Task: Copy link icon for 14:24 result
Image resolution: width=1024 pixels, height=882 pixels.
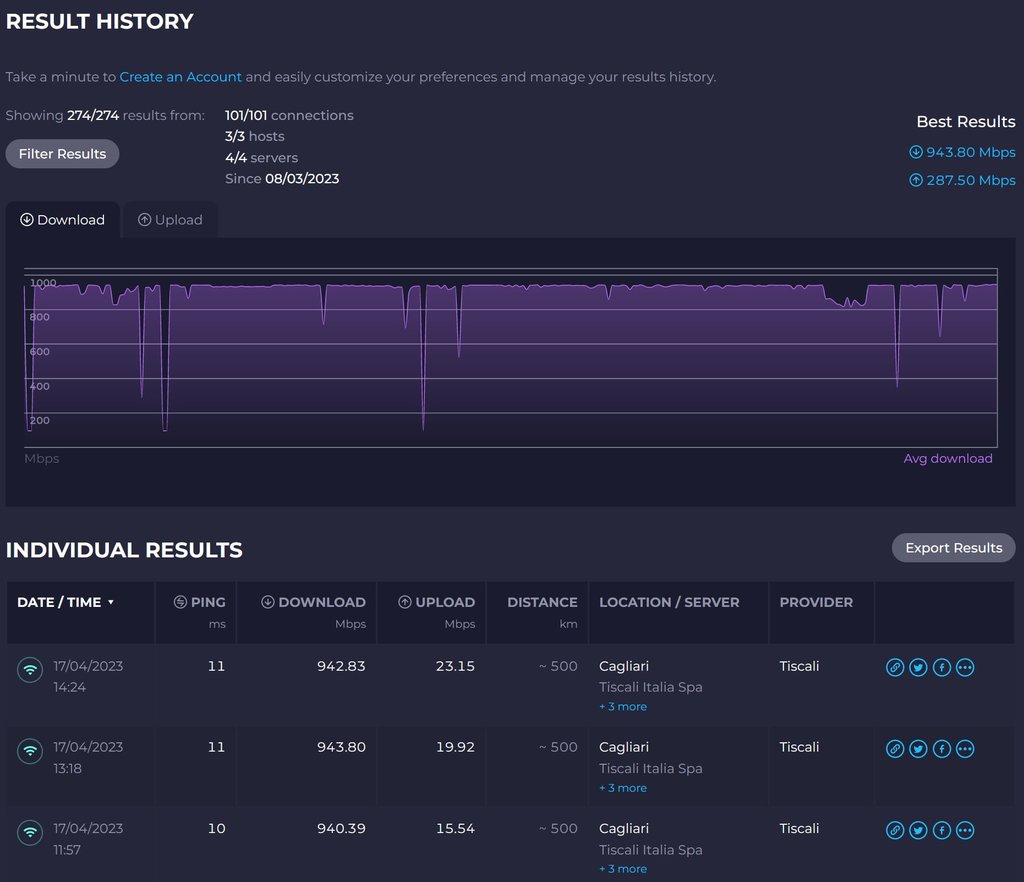Action: [x=895, y=668]
